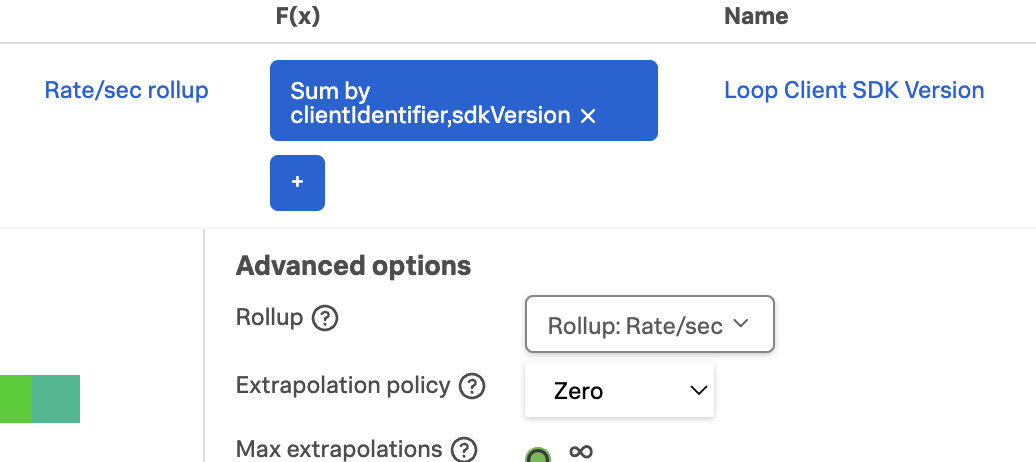Expand the Rollup: Rate/sec dropdown
The image size is (1036, 462).
click(x=649, y=325)
